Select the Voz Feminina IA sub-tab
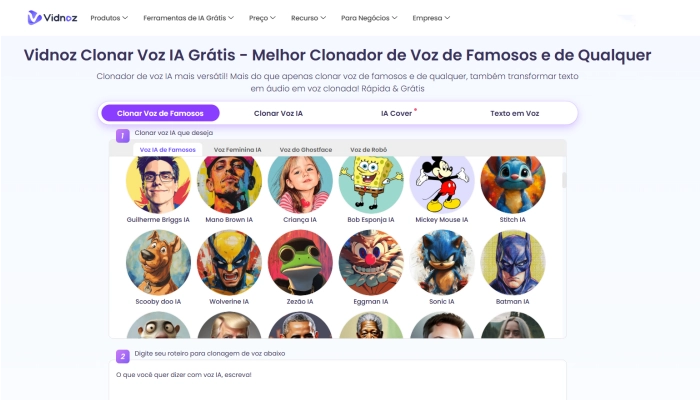Screen dimensions: 700x400 click(238, 150)
